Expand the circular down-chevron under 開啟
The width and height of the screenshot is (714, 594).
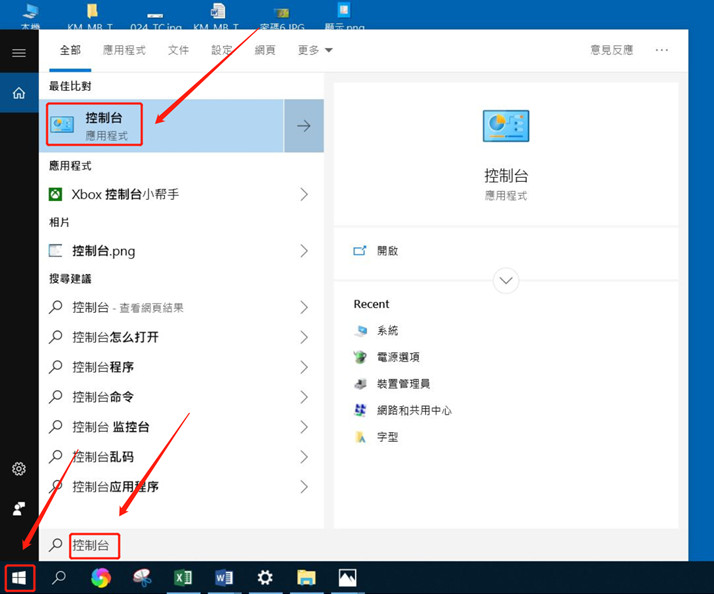tap(506, 281)
